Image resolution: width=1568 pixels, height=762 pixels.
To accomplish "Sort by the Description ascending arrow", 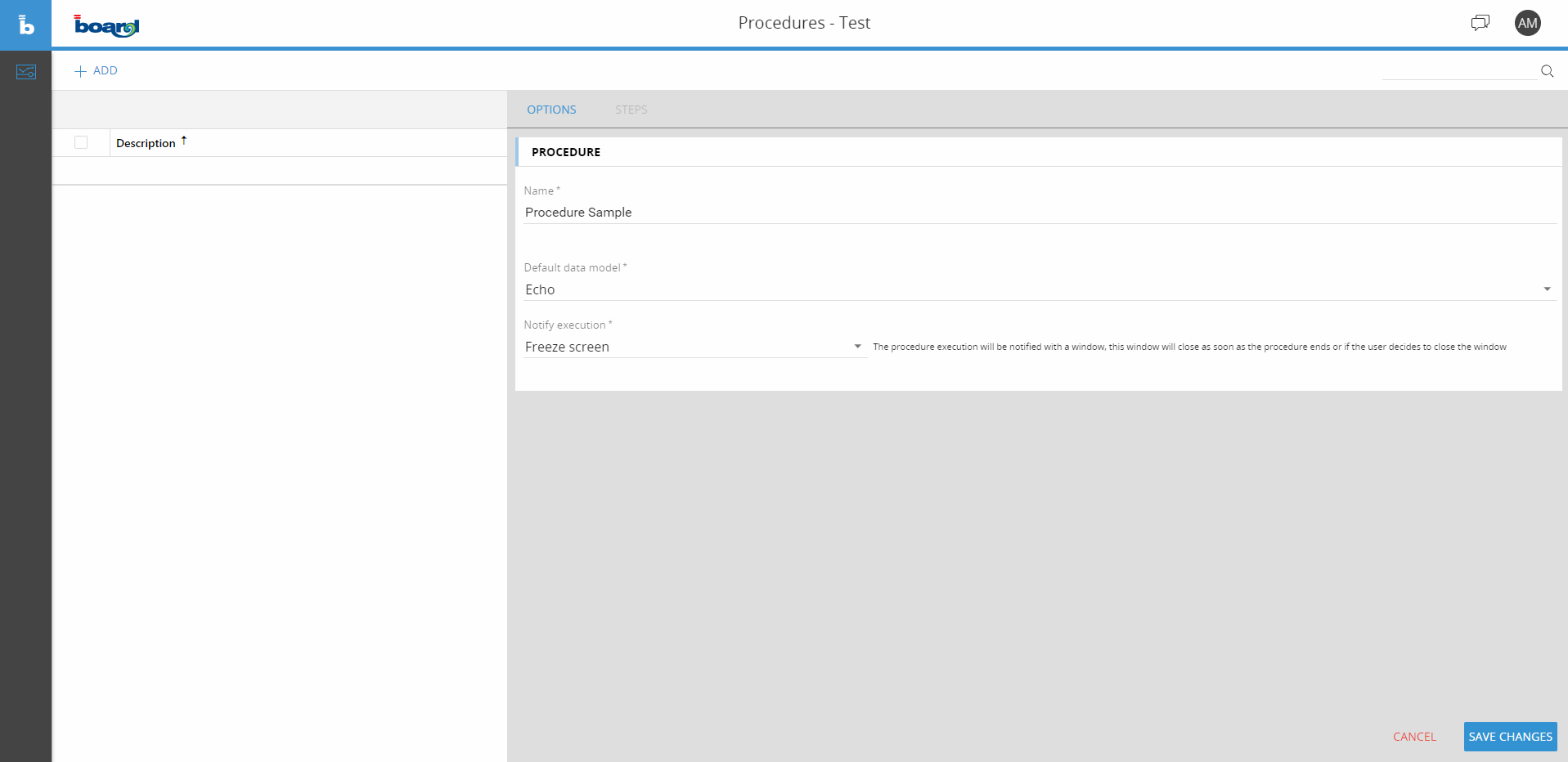I will click(x=184, y=141).
